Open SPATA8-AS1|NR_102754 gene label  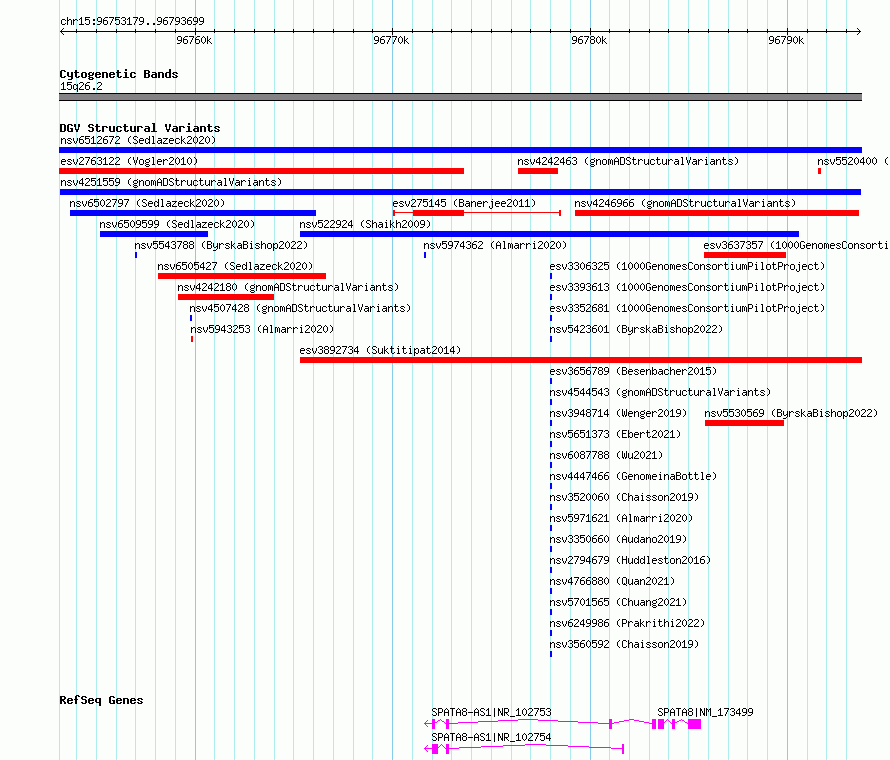pyautogui.click(x=492, y=737)
